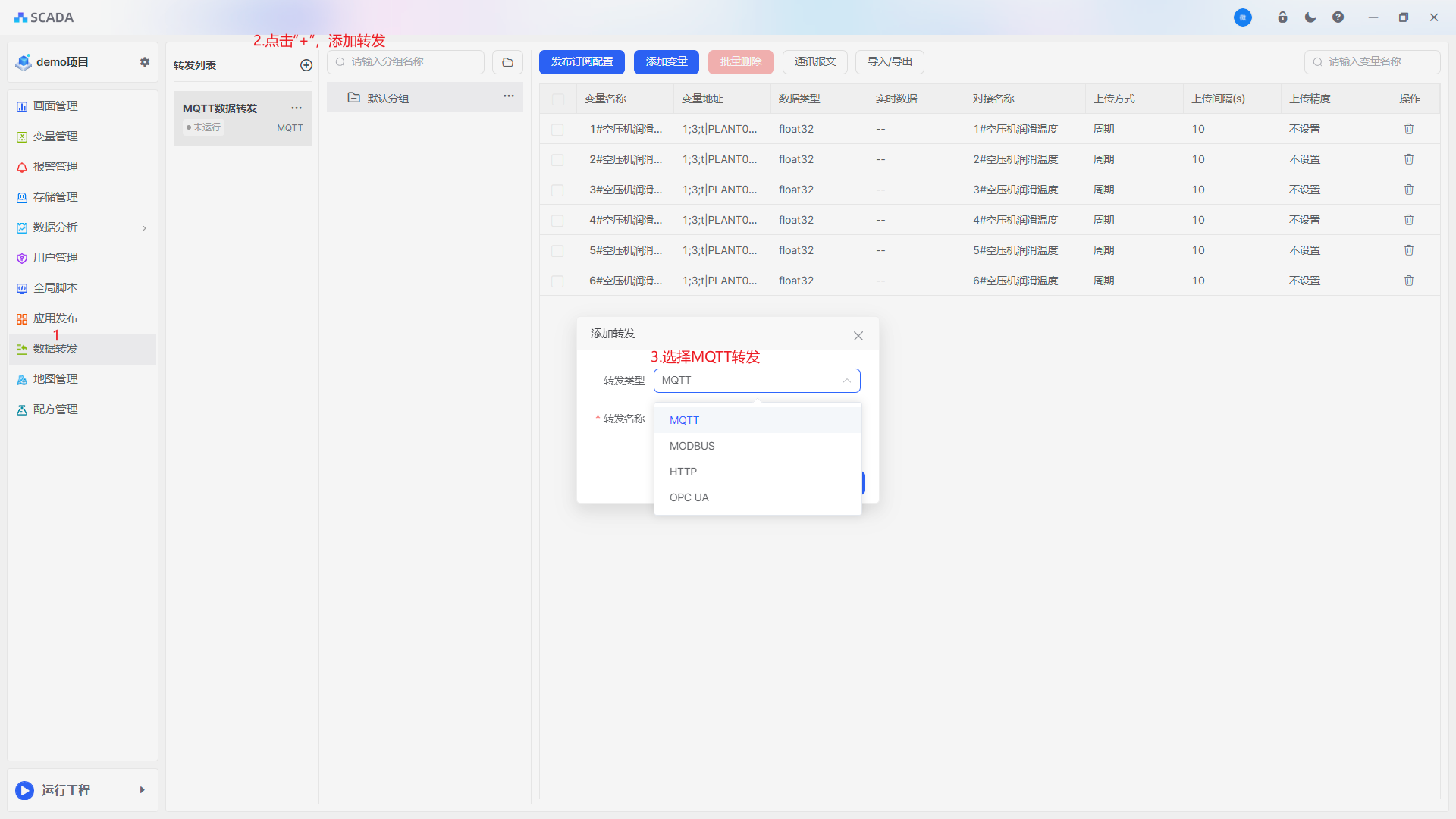Expand the 运行工程 arrow menu
This screenshot has height=819, width=1456.
coord(142,790)
